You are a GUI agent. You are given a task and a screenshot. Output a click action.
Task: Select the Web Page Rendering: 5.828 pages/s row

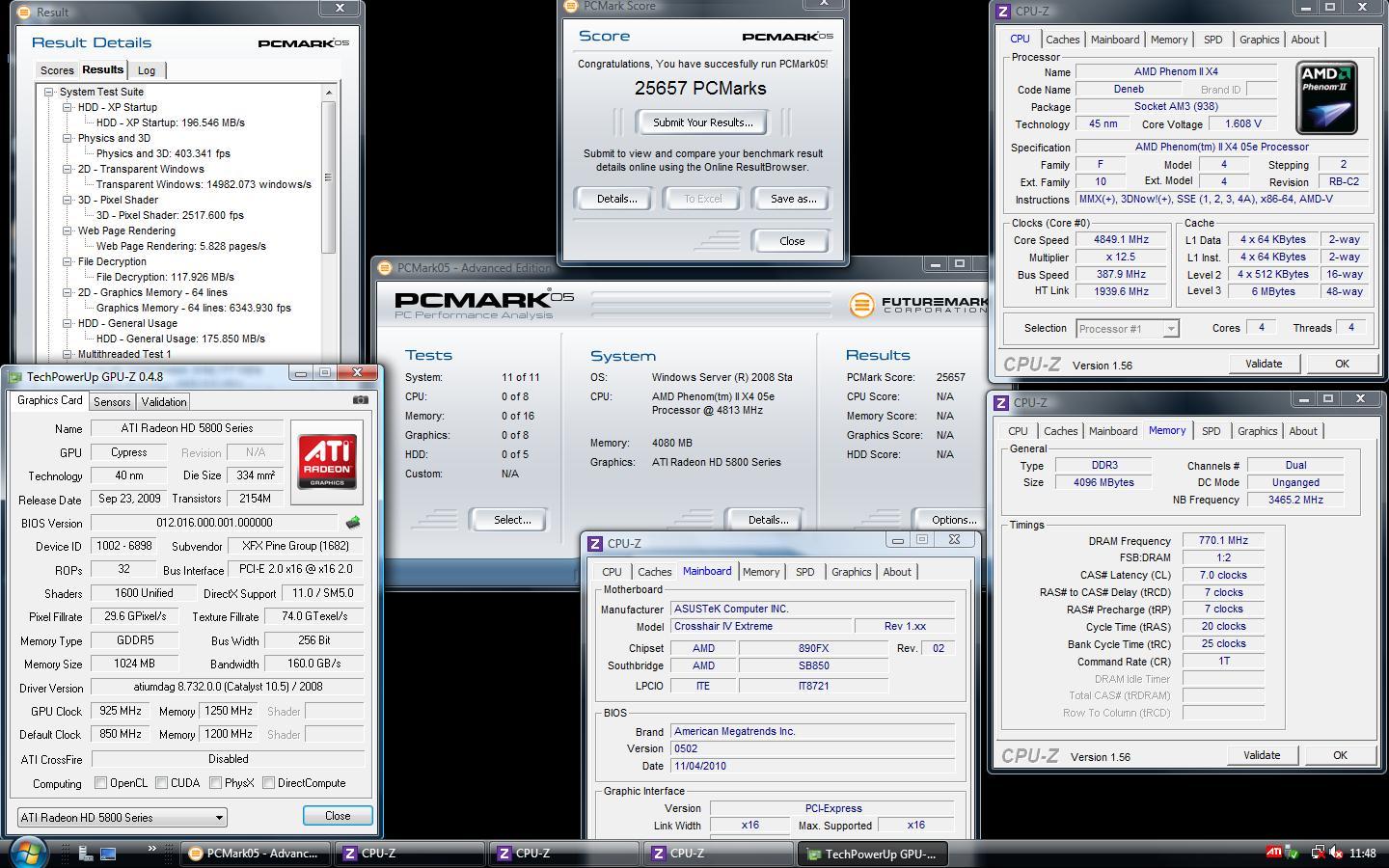180,246
